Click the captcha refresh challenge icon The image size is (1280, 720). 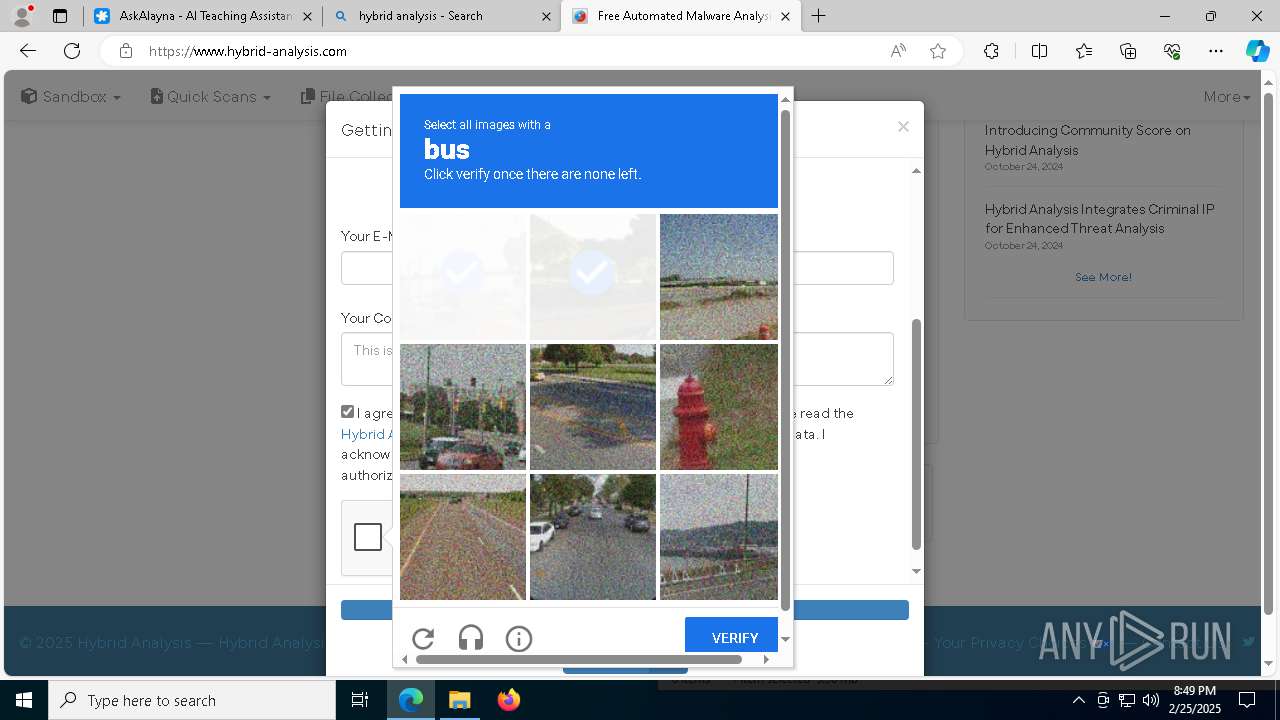tap(423, 638)
